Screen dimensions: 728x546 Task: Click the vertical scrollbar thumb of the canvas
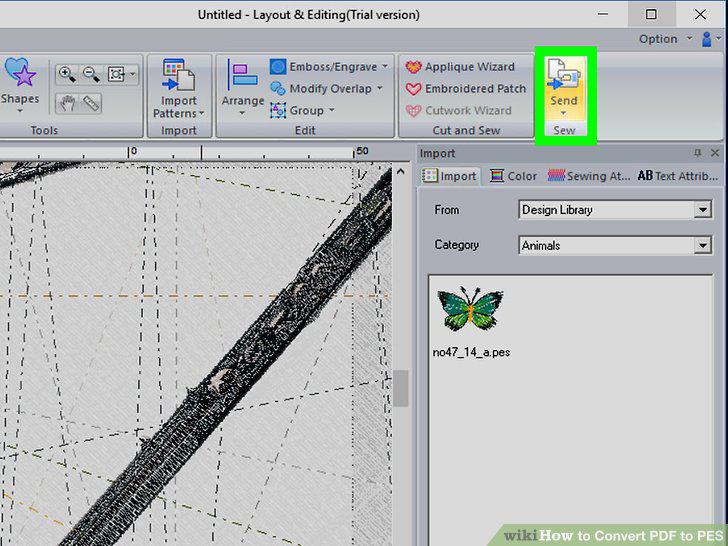click(401, 388)
